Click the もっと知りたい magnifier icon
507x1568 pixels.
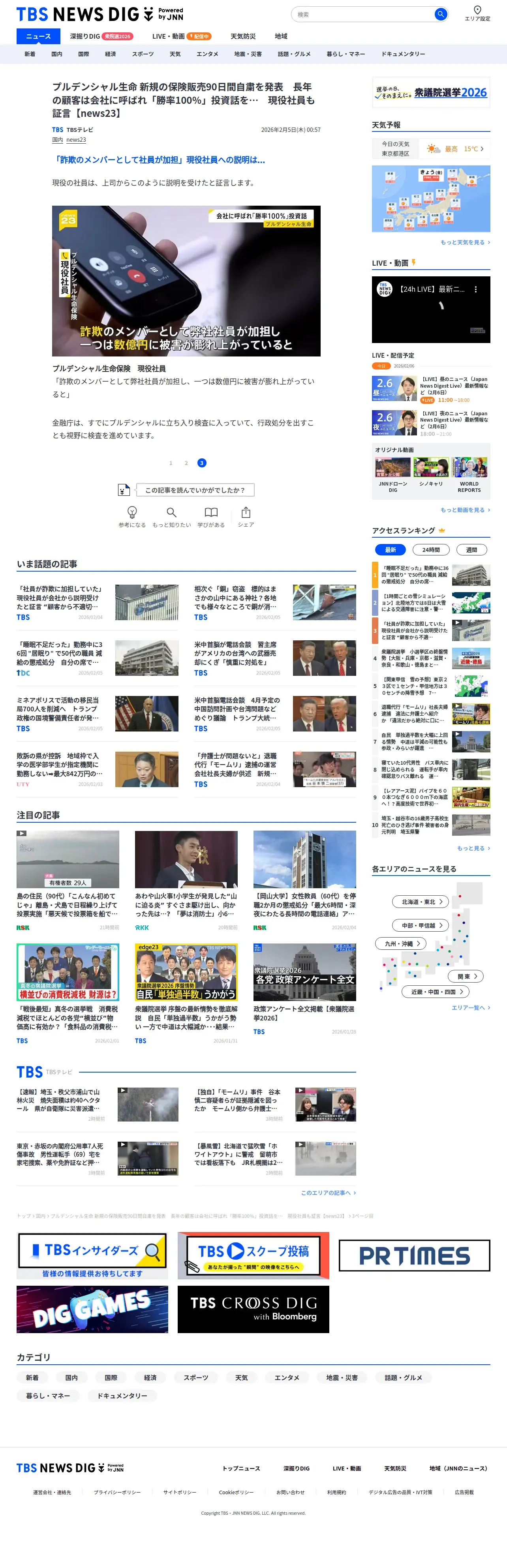(172, 512)
